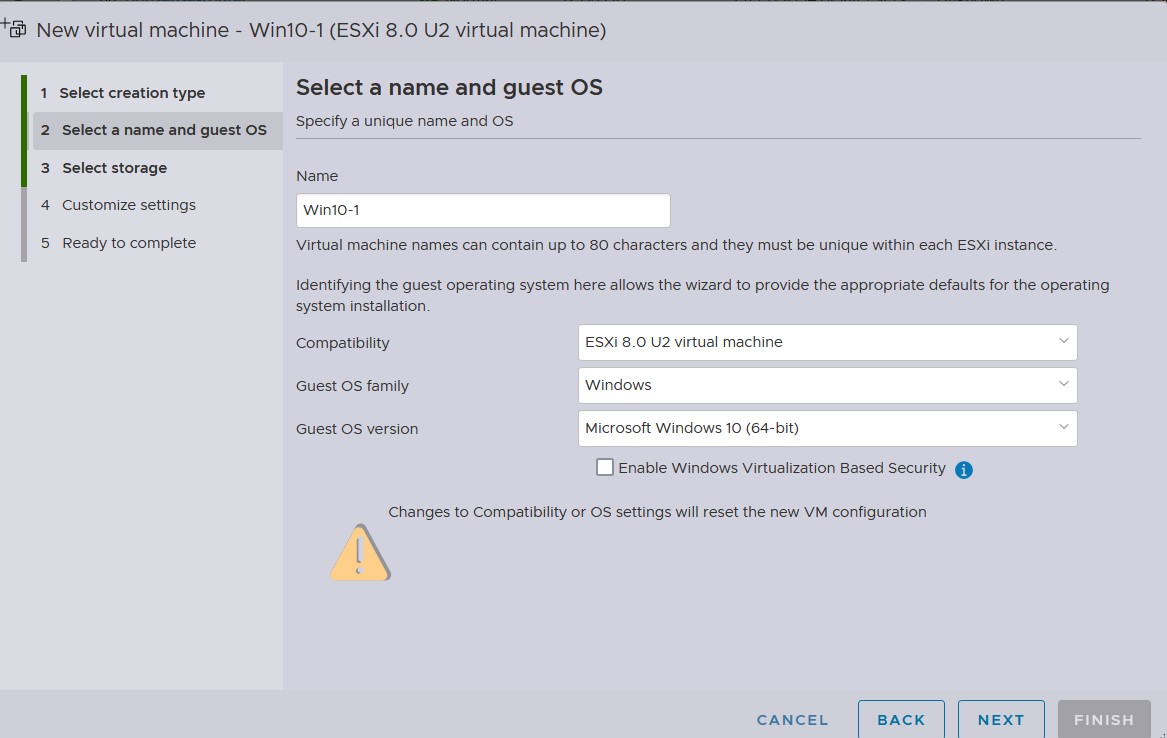Enable Windows Virtualization Based Security checkbox
This screenshot has width=1167, height=738.
[604, 467]
